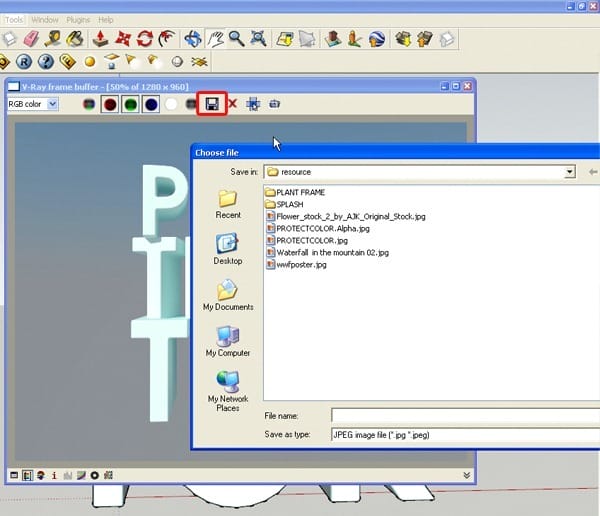The image size is (600, 516).
Task: Expand the 'Save in' resource dropdown
Action: point(570,172)
